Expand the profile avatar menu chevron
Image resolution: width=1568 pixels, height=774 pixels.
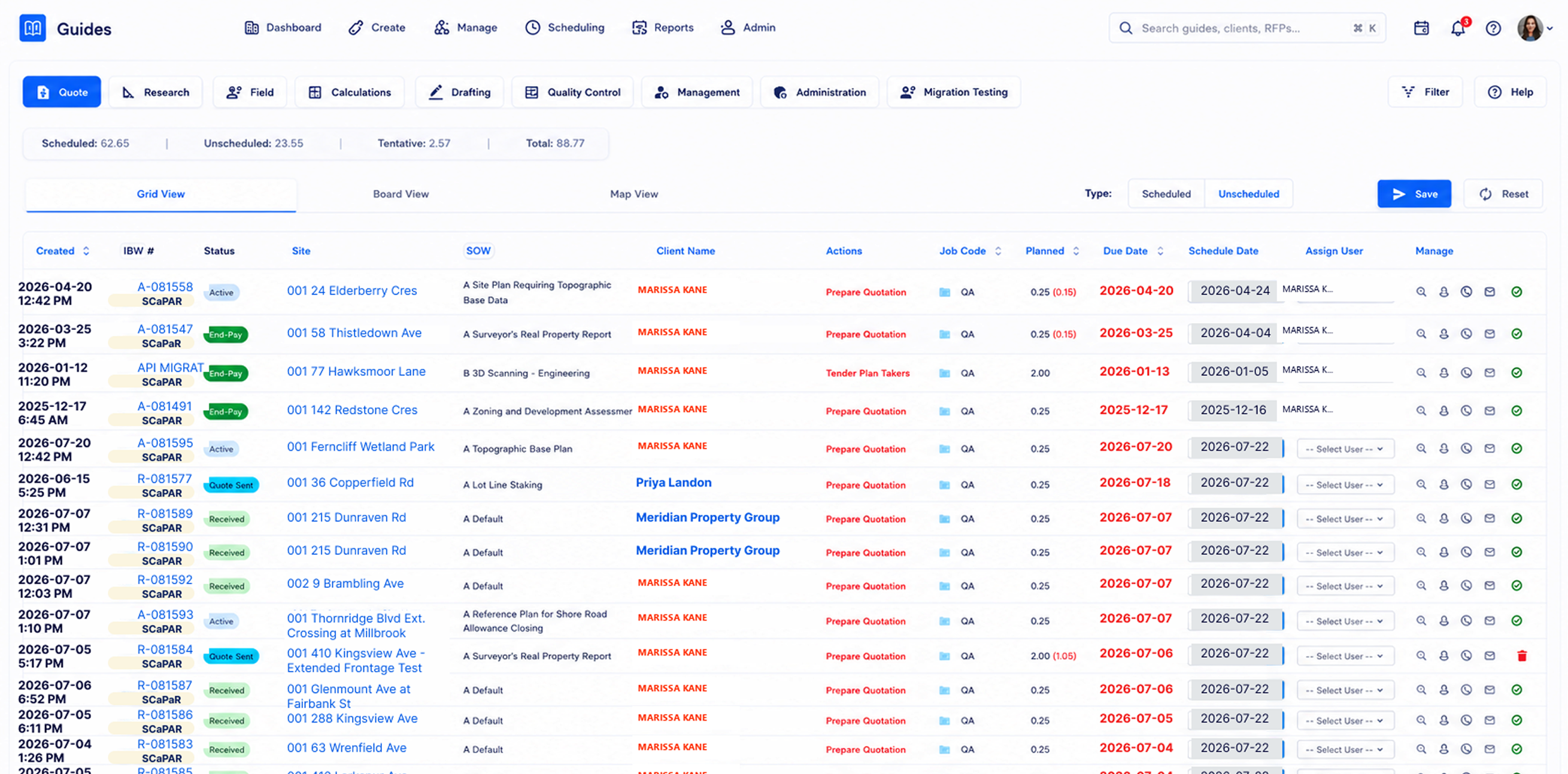[1549, 28]
